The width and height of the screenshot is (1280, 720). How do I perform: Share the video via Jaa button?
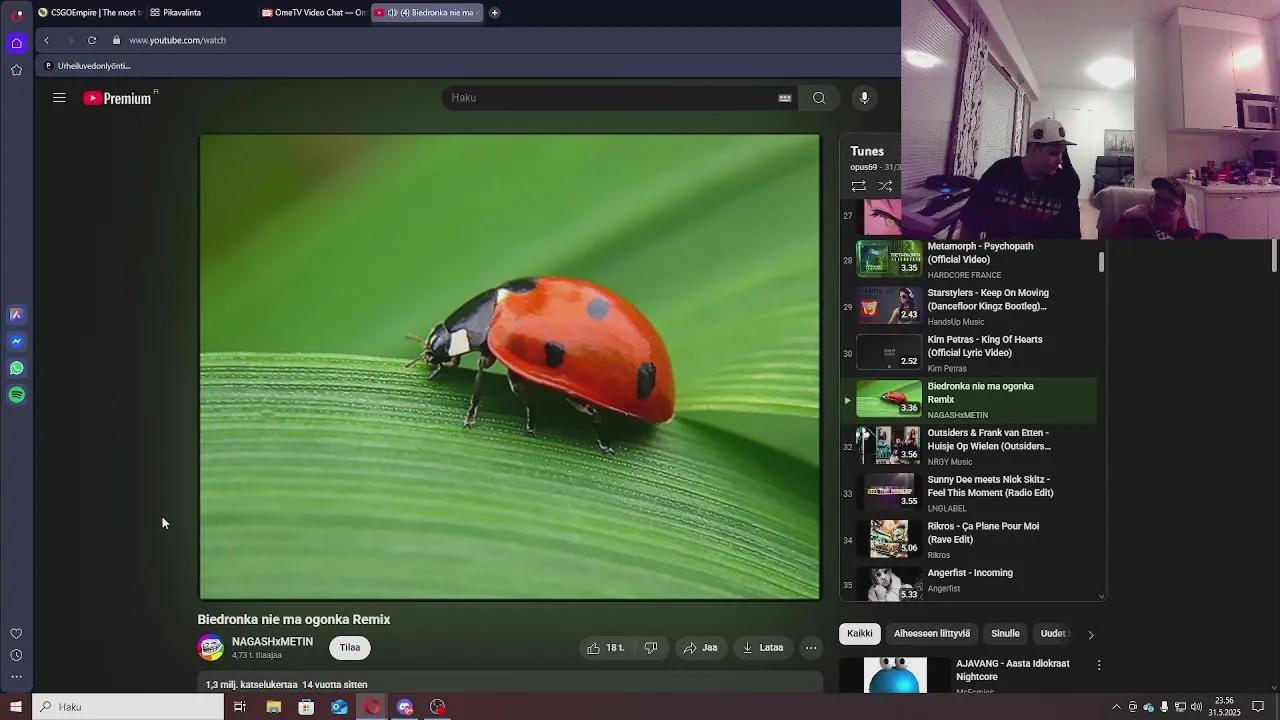(x=700, y=648)
